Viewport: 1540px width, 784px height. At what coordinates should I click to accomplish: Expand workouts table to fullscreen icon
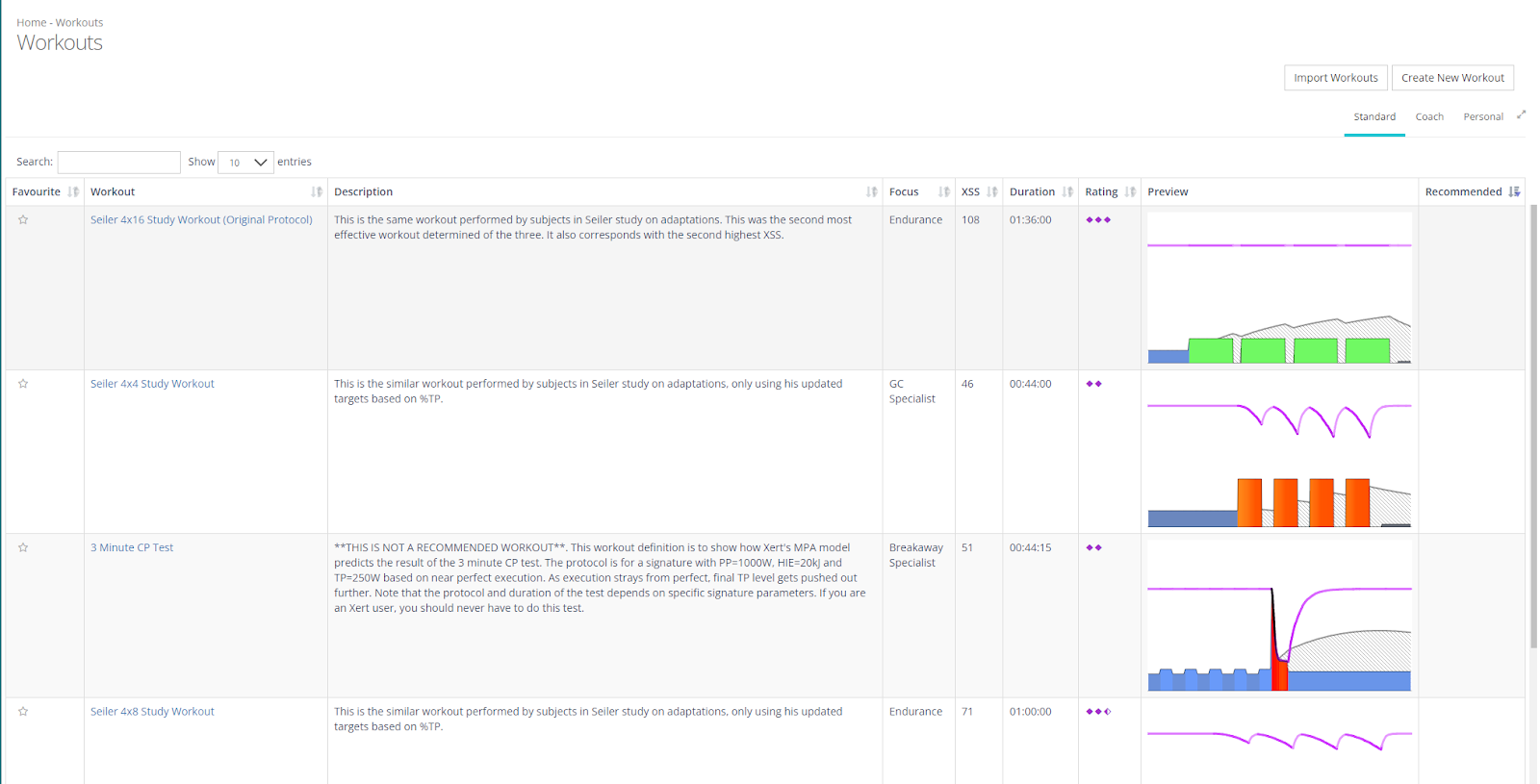1522,115
